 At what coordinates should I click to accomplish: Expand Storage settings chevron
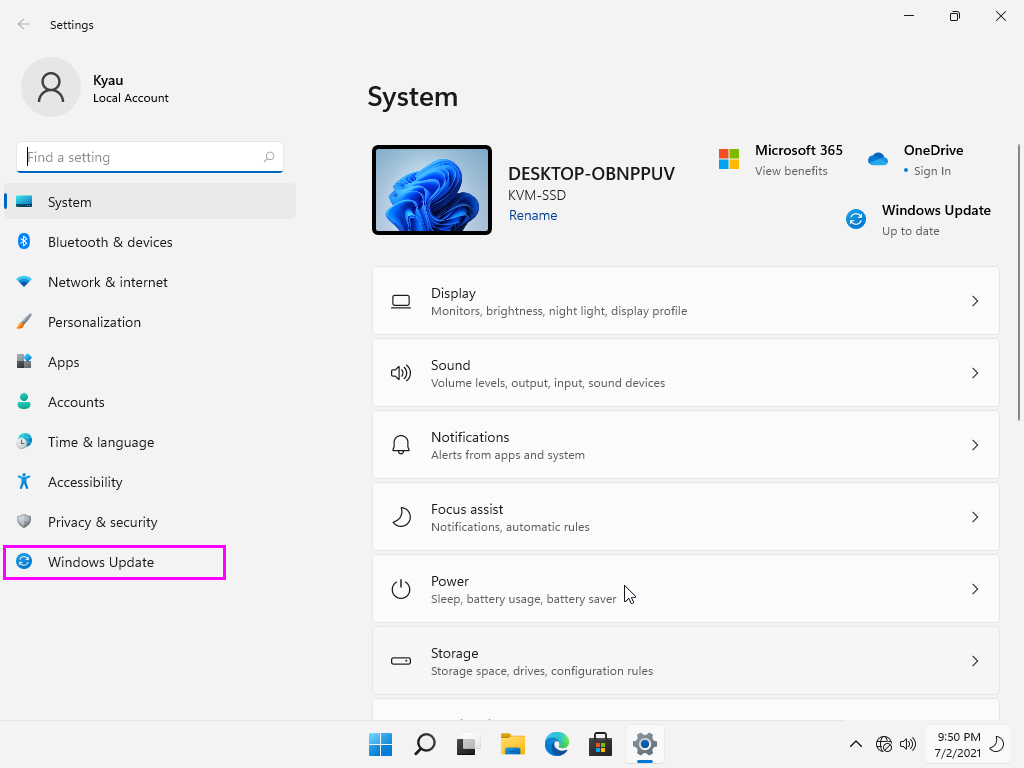(975, 661)
